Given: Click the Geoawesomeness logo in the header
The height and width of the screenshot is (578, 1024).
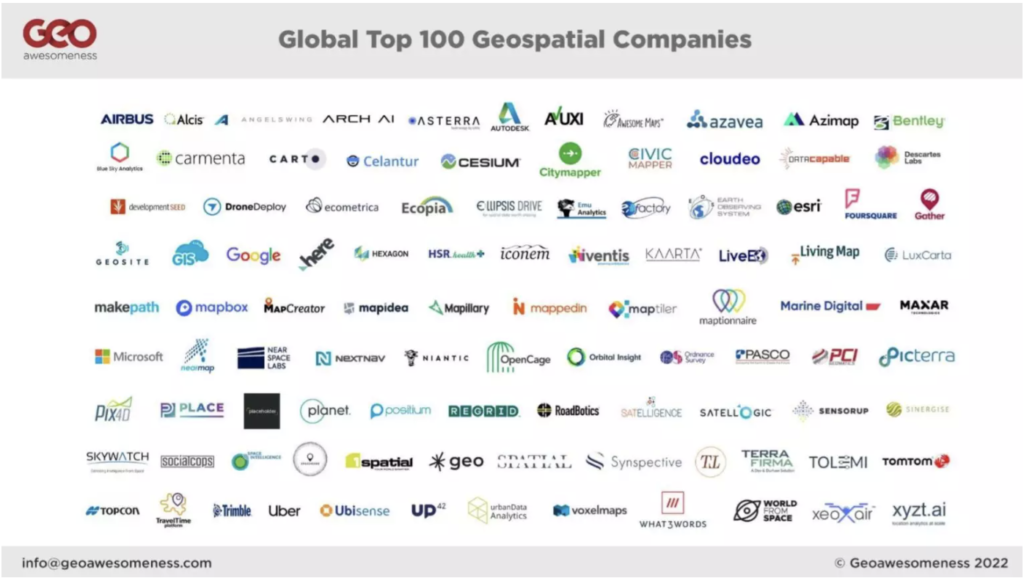Looking at the screenshot, I should (60, 39).
